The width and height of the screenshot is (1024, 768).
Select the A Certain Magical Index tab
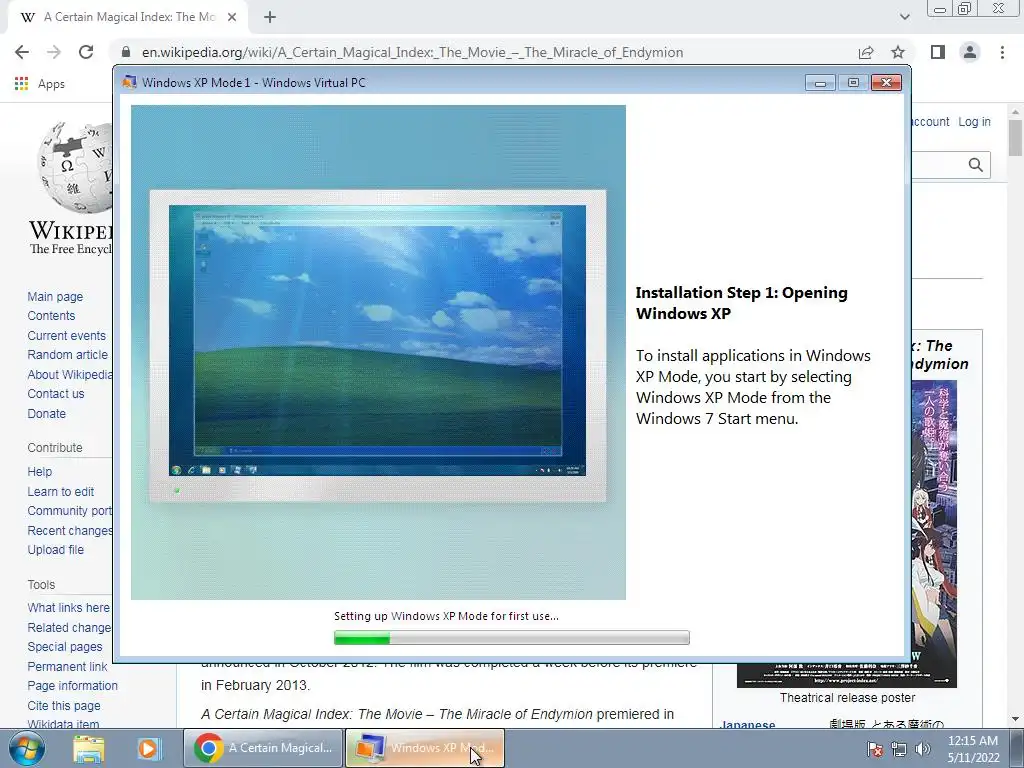pyautogui.click(x=129, y=17)
